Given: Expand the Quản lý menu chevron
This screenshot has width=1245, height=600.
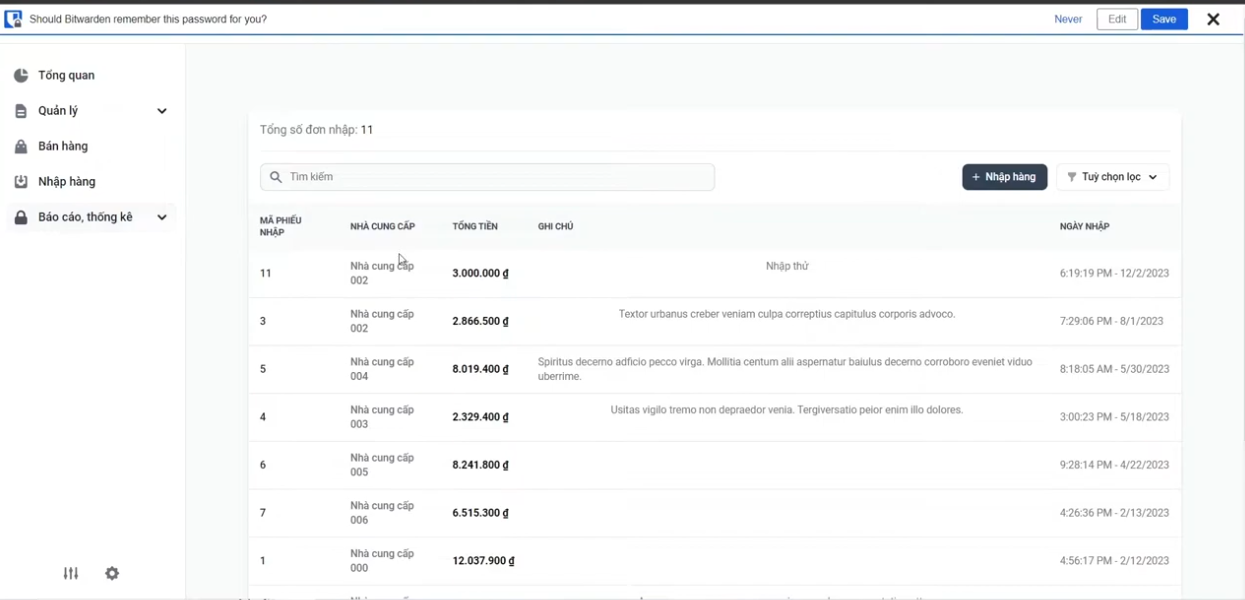Looking at the screenshot, I should 162,111.
